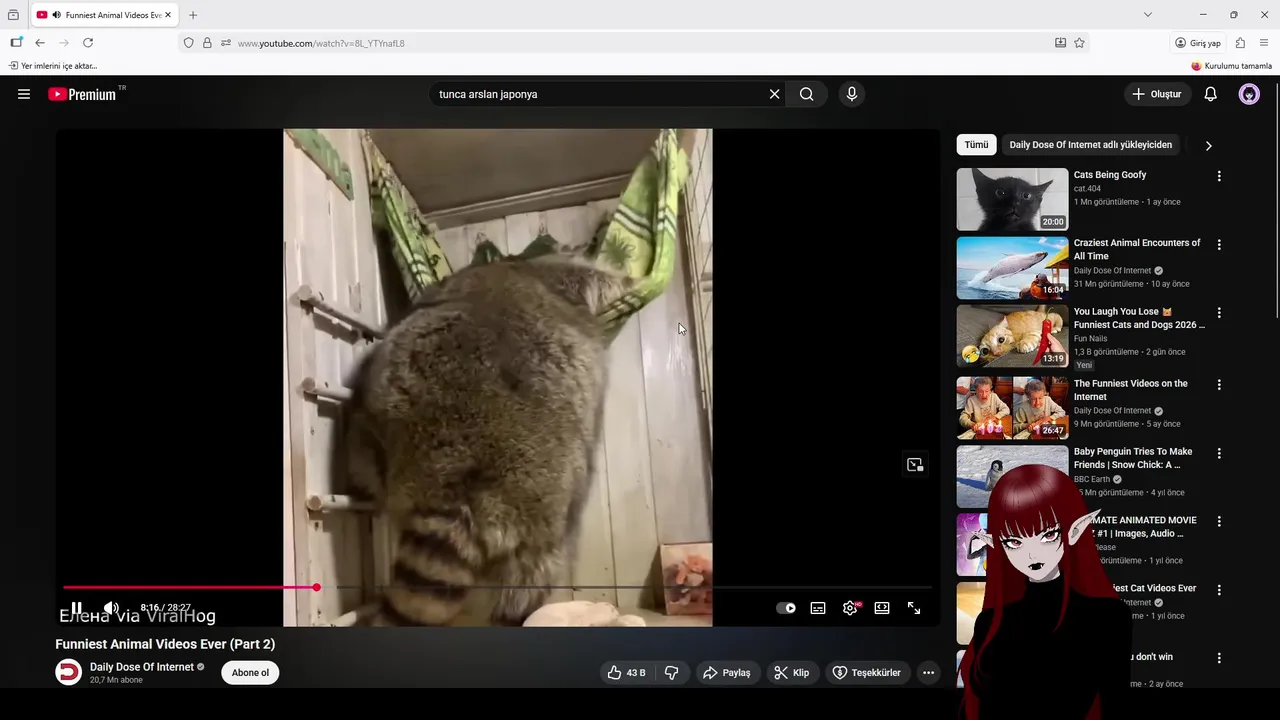Viewport: 1280px width, 720px height.
Task: Open The Funniest Videos on the Internet title
Action: coord(1131,390)
